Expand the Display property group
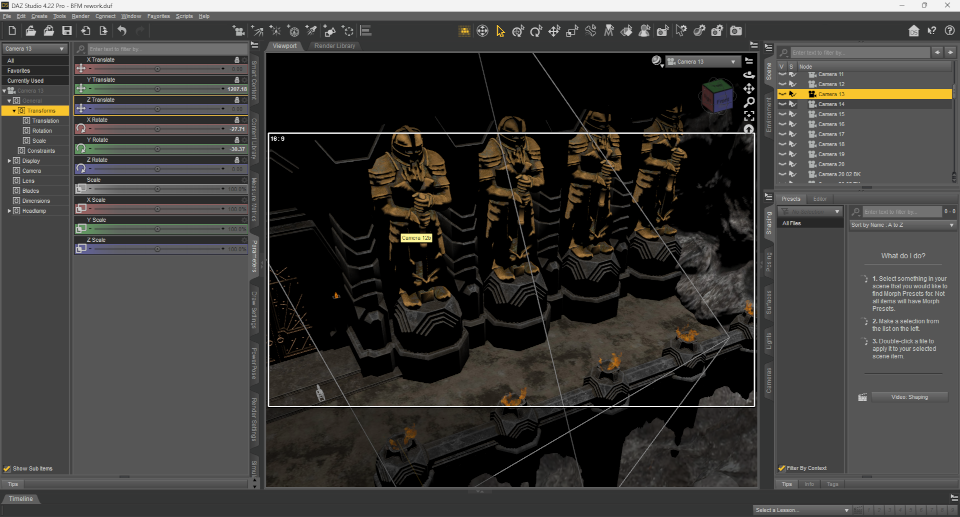This screenshot has height=517, width=960. pyautogui.click(x=9, y=161)
